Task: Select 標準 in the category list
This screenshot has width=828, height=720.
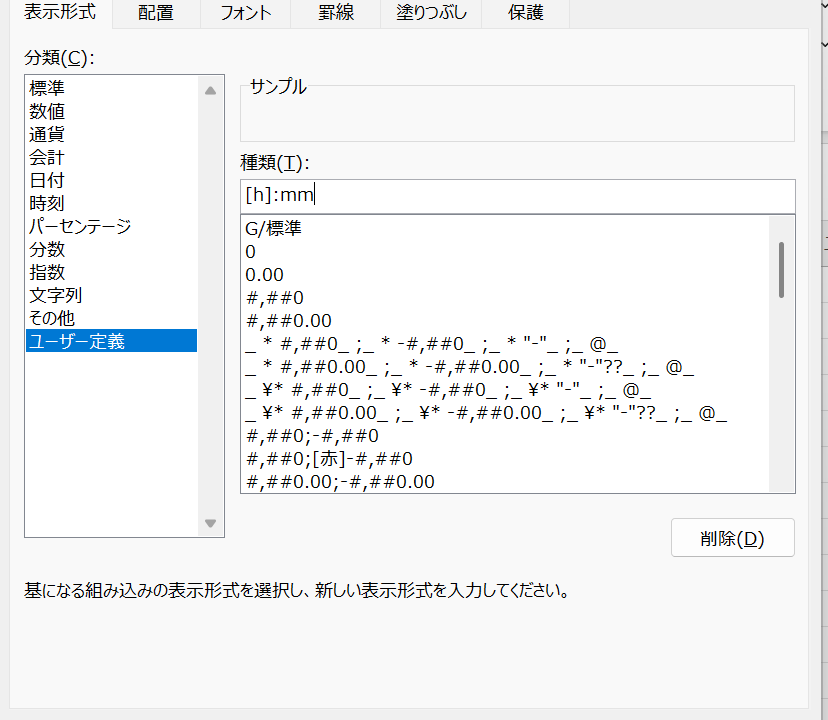Action: pyautogui.click(x=47, y=88)
